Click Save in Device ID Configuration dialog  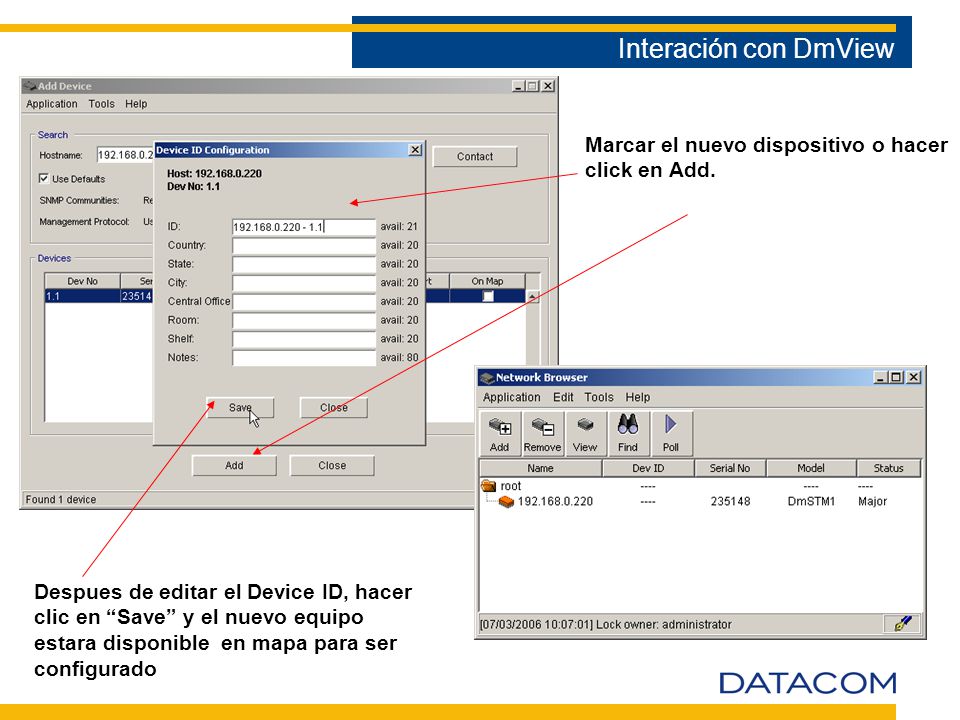click(240, 408)
